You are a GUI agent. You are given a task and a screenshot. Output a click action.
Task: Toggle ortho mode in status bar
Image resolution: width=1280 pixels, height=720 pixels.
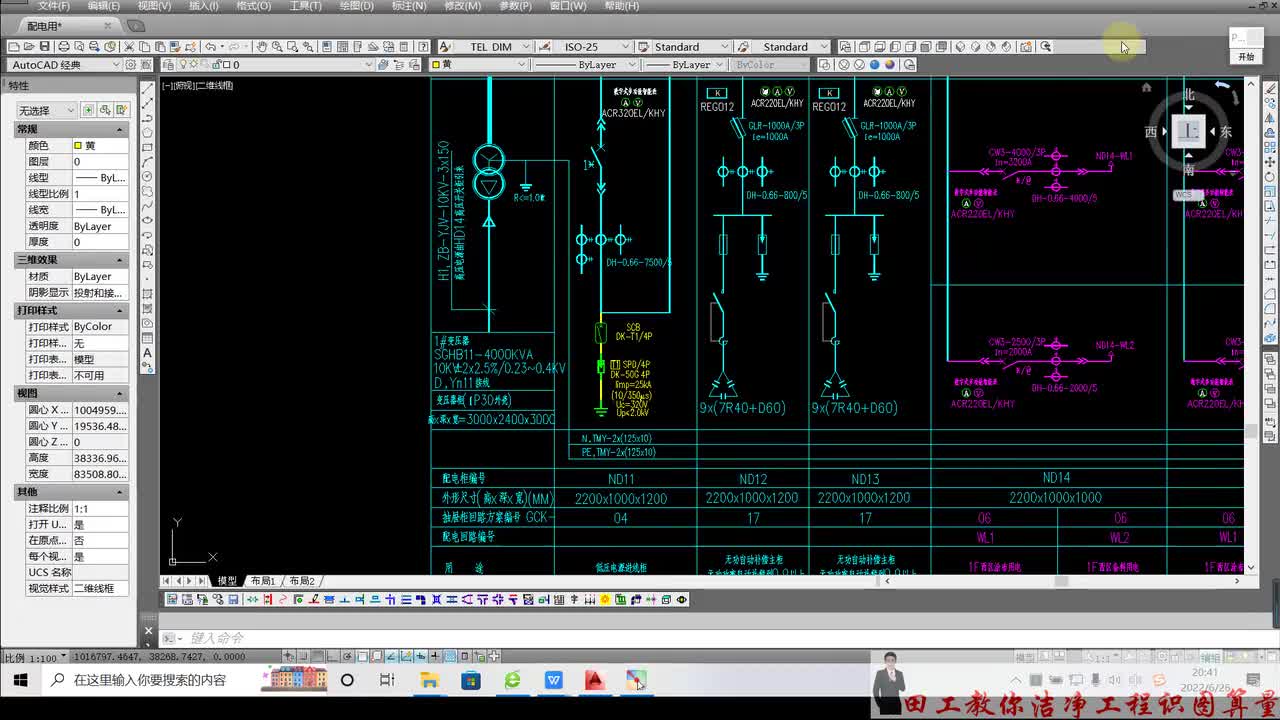[332, 656]
